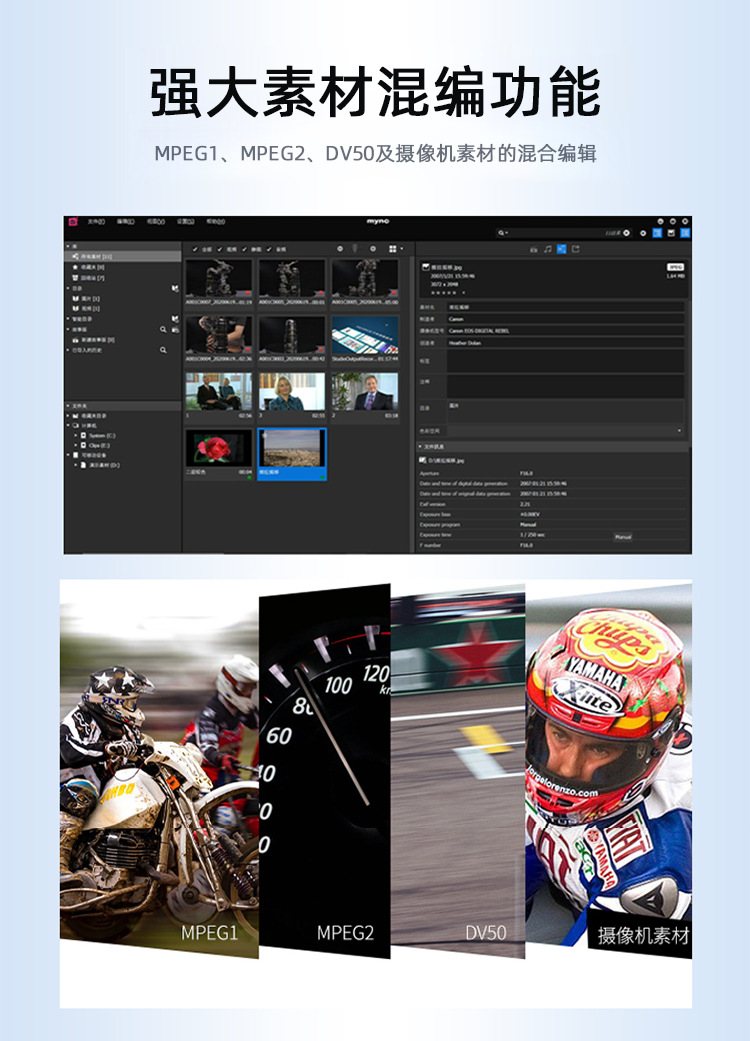Toggle the 视频 filter checkbox
This screenshot has width=750, height=1041.
220,250
